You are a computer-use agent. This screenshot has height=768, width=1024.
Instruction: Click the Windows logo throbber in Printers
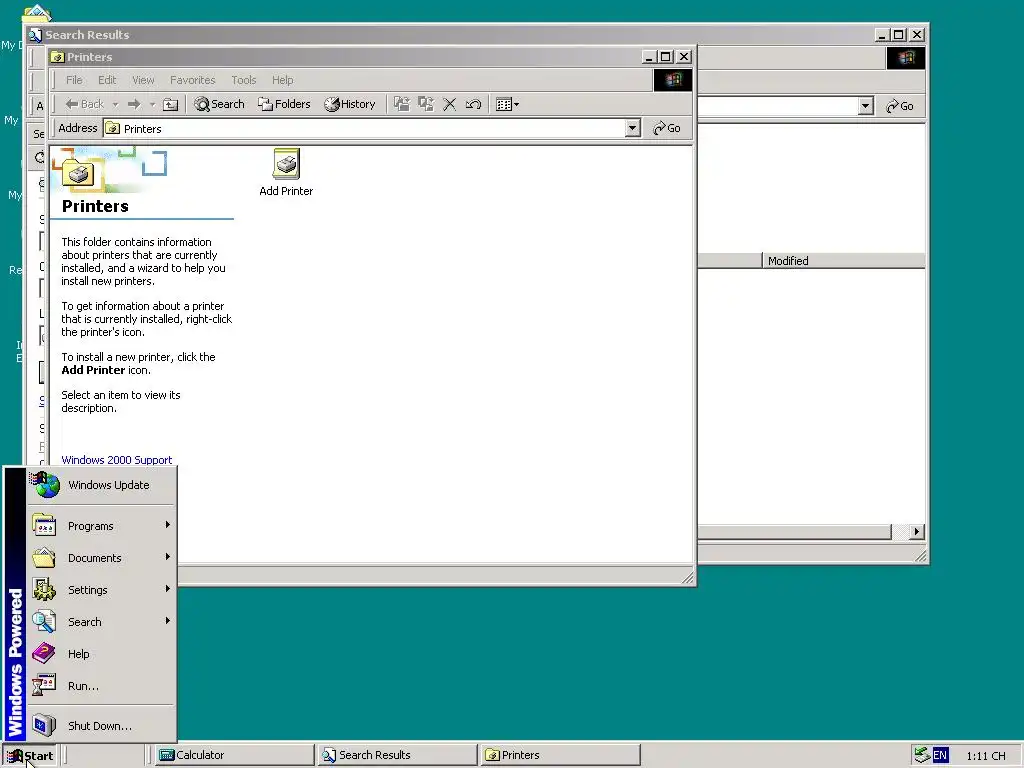tap(673, 80)
